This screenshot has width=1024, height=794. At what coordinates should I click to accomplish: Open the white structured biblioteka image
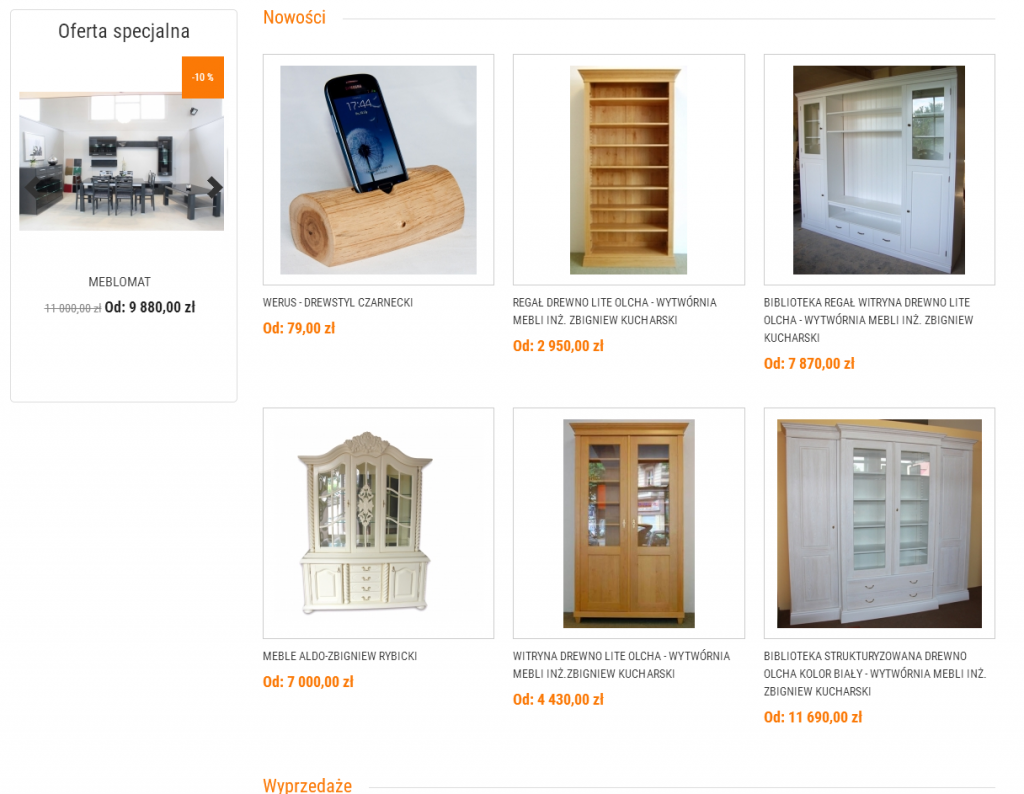point(879,523)
